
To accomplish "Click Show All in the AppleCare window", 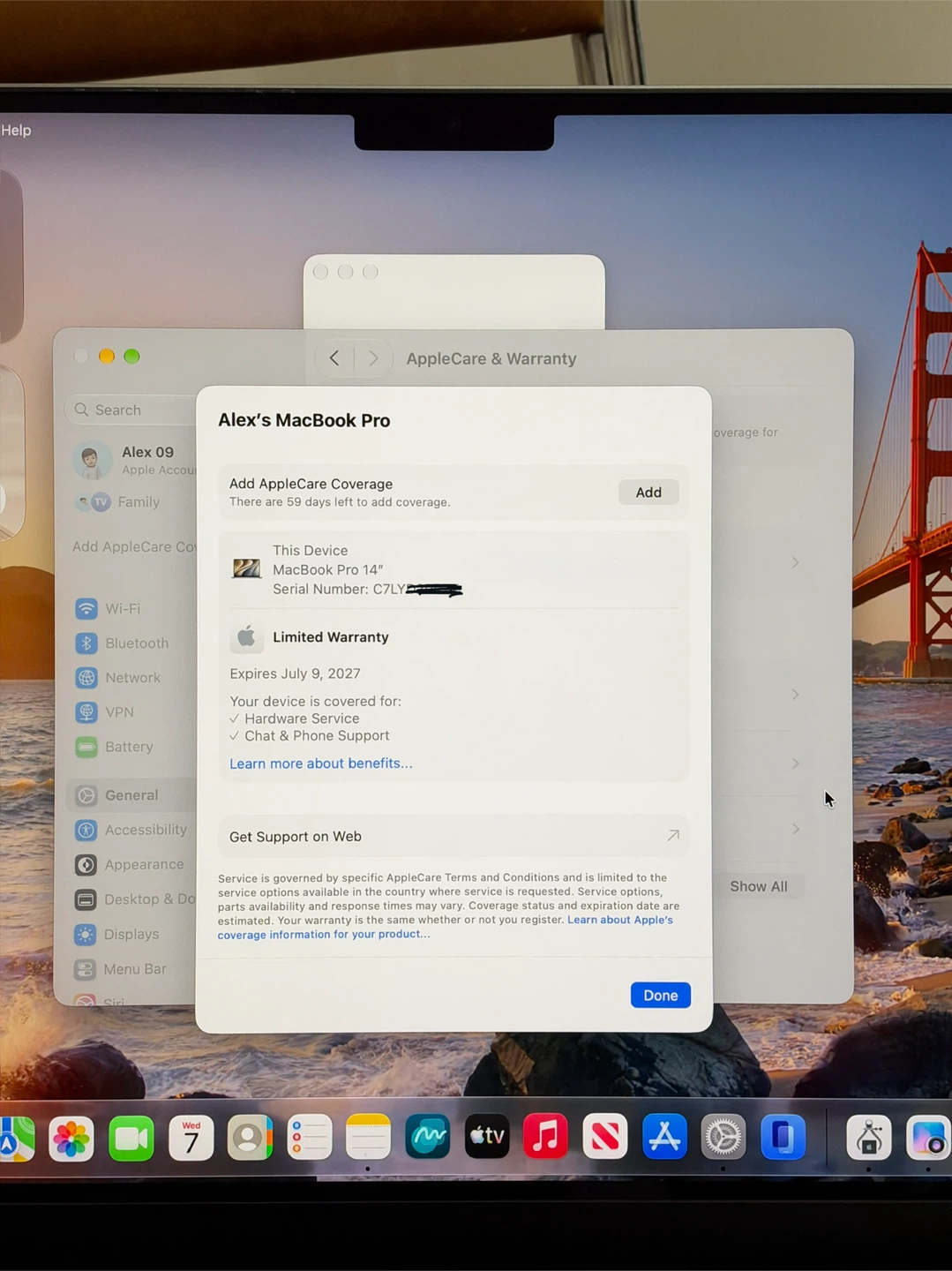I will click(759, 886).
